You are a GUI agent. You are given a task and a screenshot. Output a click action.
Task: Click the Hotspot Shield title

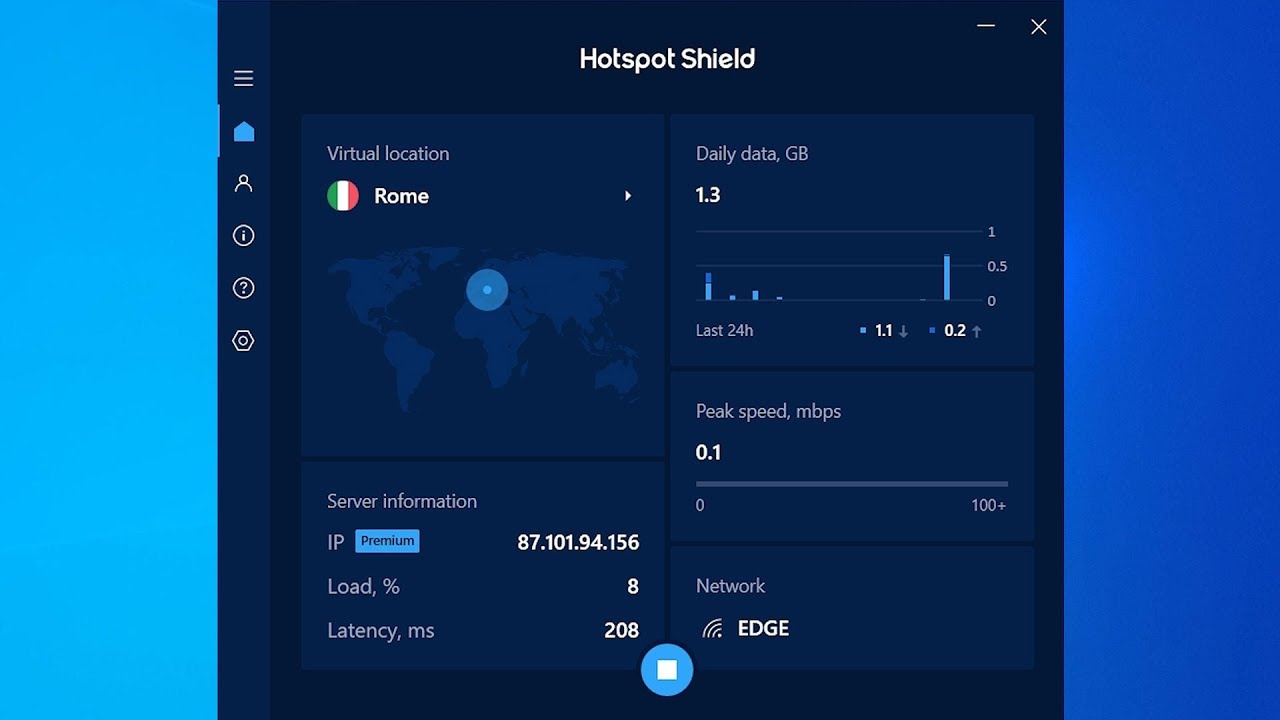click(x=667, y=59)
